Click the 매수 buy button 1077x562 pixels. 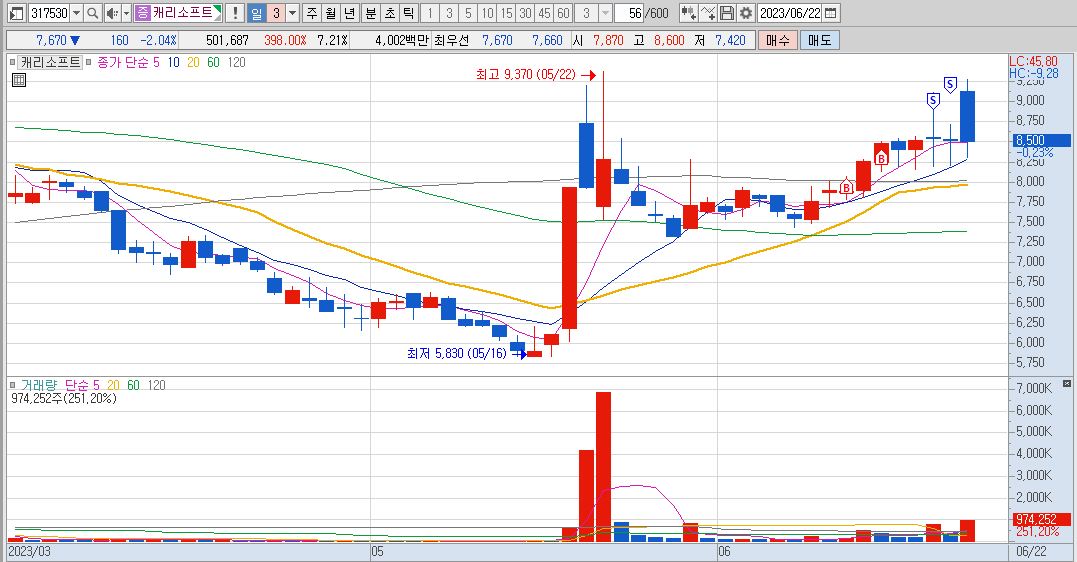pyautogui.click(x=778, y=41)
